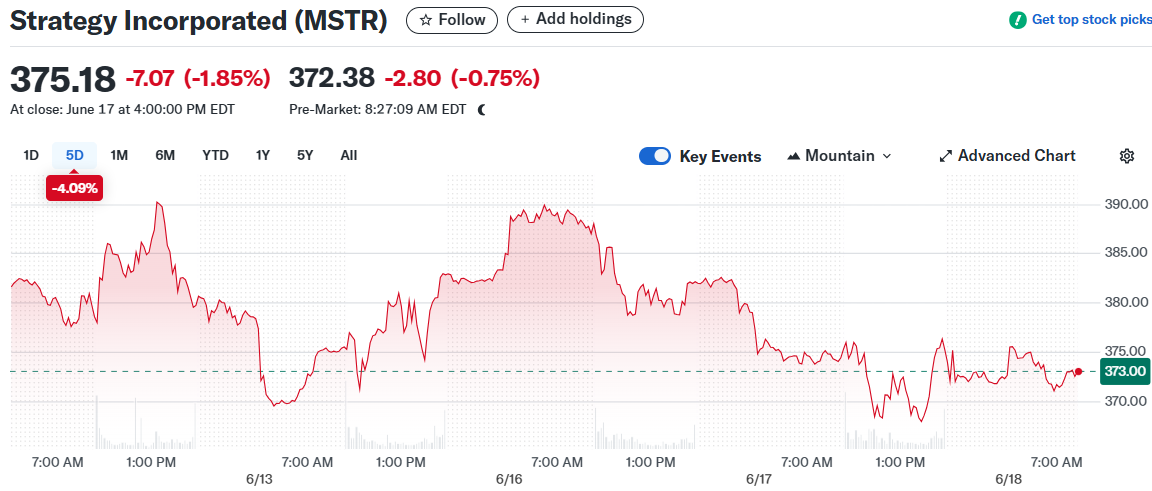Click the -2.80 (-0.75%) pre-market change

tap(461, 77)
